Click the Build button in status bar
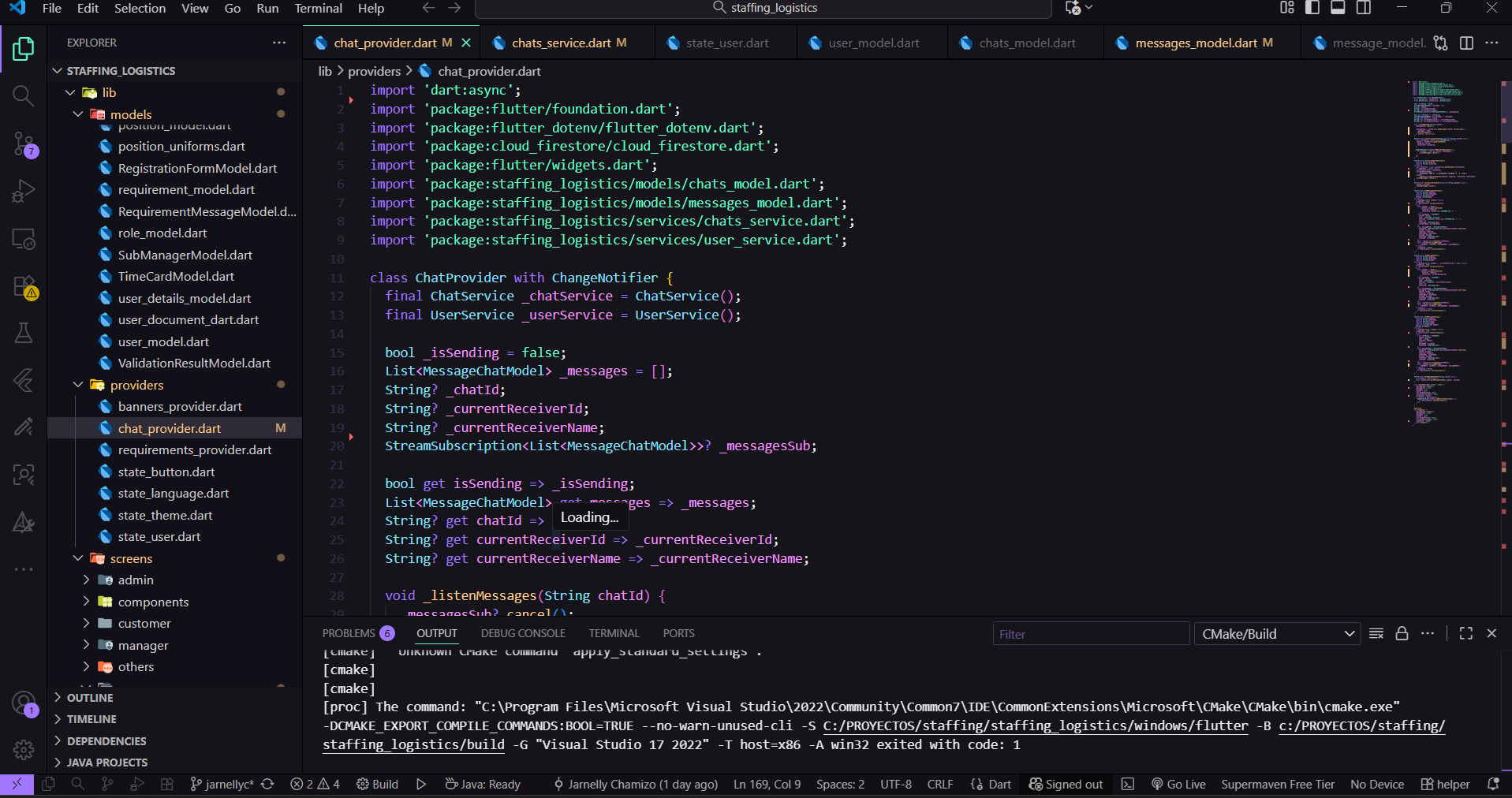This screenshot has width=1512, height=798. click(377, 785)
